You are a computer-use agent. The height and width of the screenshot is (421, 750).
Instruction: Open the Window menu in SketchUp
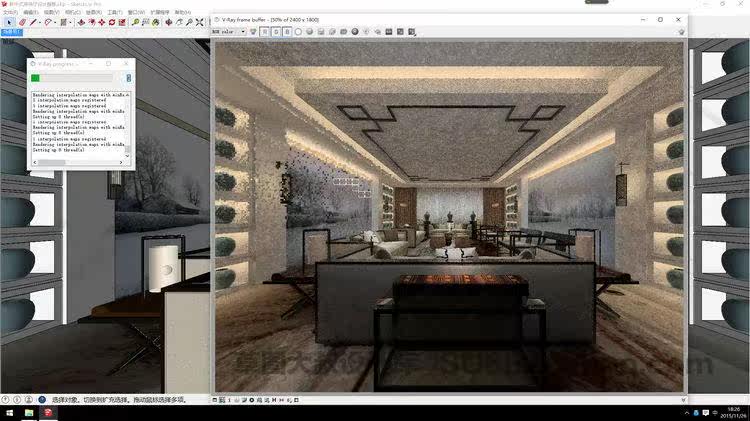click(x=136, y=12)
